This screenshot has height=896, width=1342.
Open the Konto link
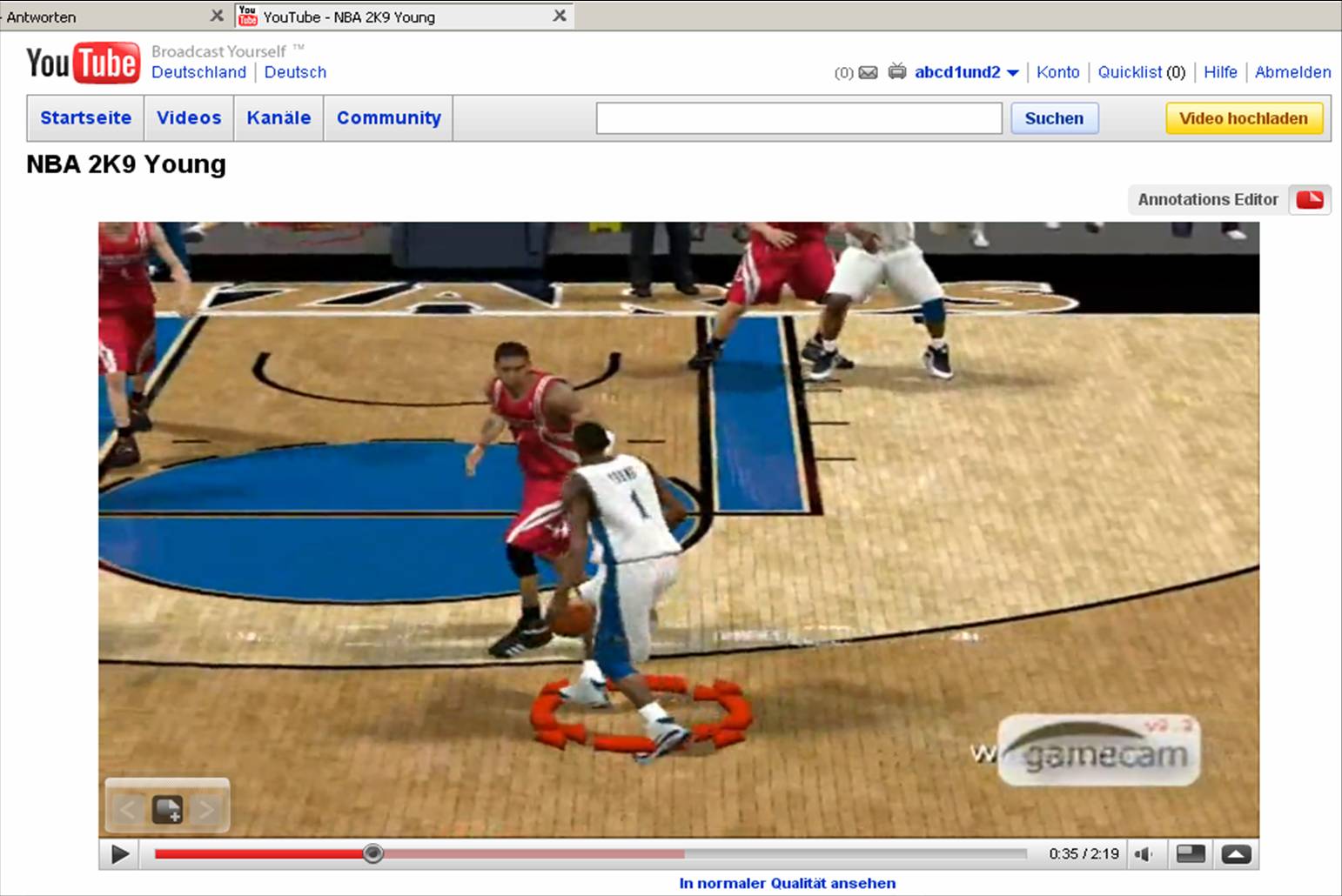click(1057, 72)
